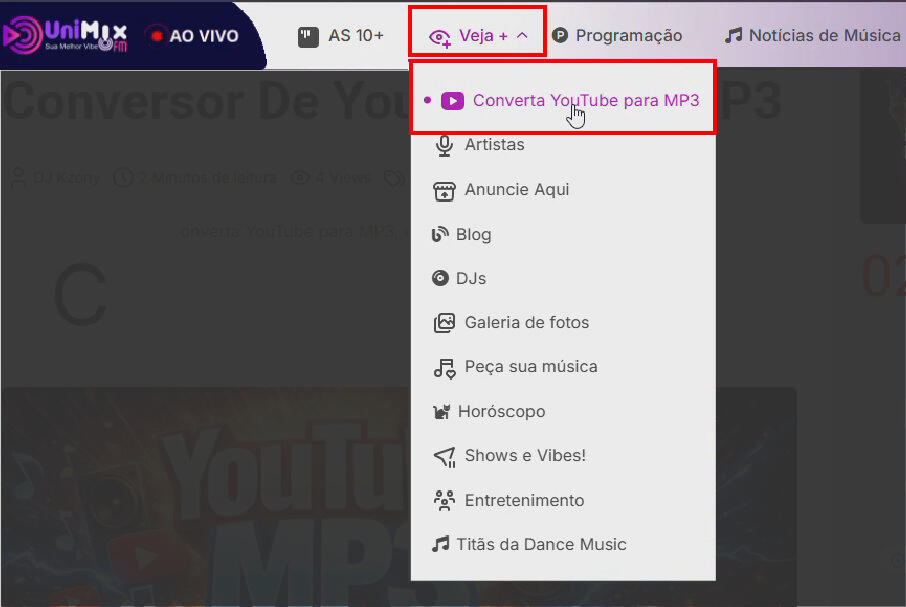Switch to the AS 10+ section
Screen dimensions: 906x607
click(x=340, y=33)
